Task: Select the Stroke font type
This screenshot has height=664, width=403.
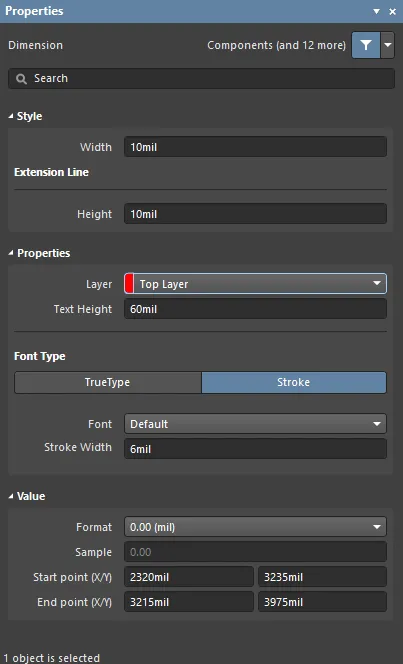Action: tap(294, 382)
